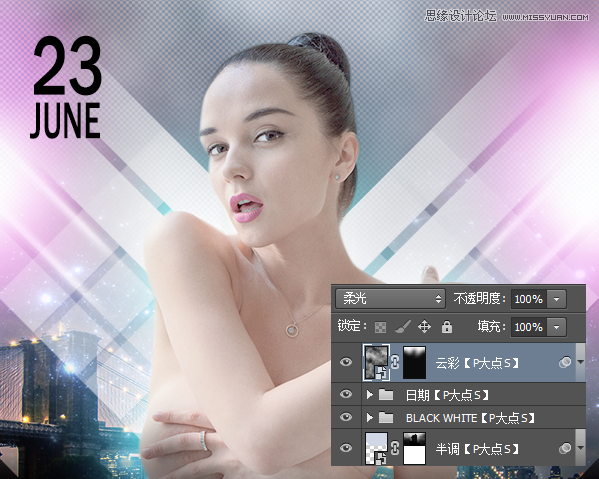Hide the 日期 group with eye icon
This screenshot has width=599, height=479.
pos(346,394)
